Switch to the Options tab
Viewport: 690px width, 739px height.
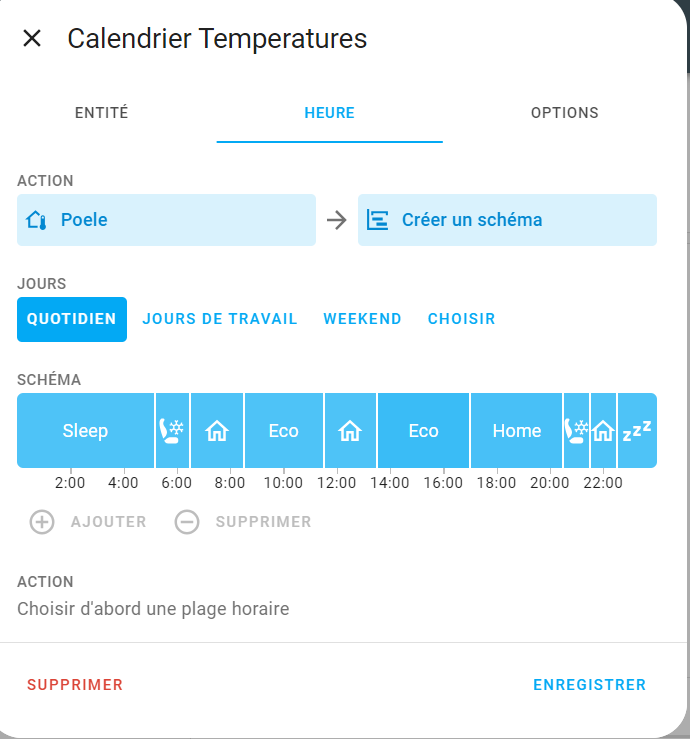[x=564, y=113]
